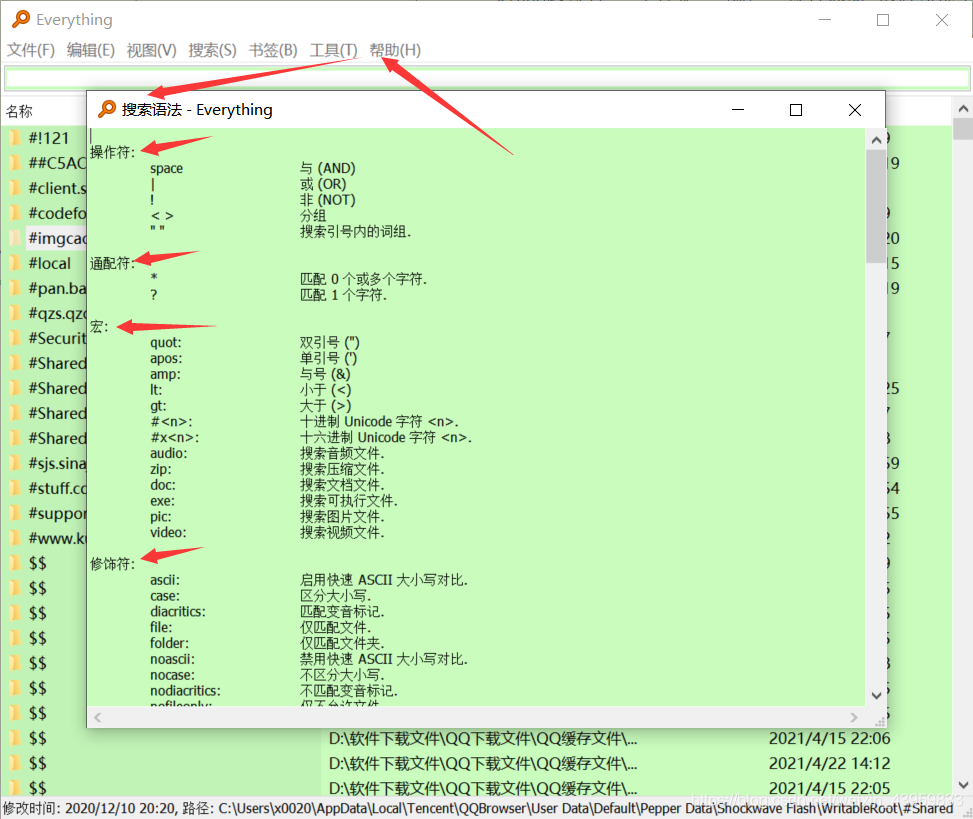This screenshot has width=973, height=819.
Task: Open the 编辑(E) menu
Action: 91,50
